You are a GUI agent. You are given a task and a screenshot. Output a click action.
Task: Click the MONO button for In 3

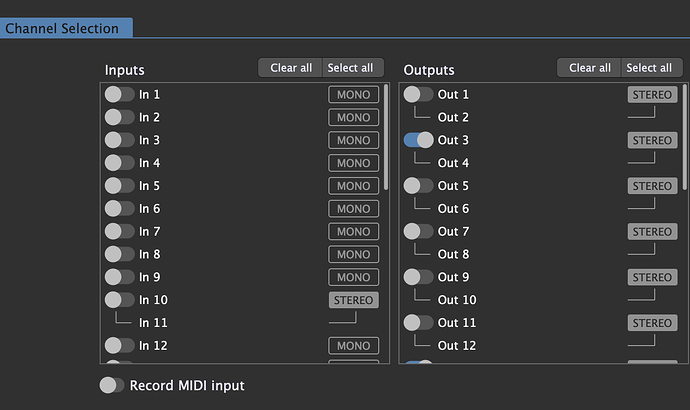(354, 141)
